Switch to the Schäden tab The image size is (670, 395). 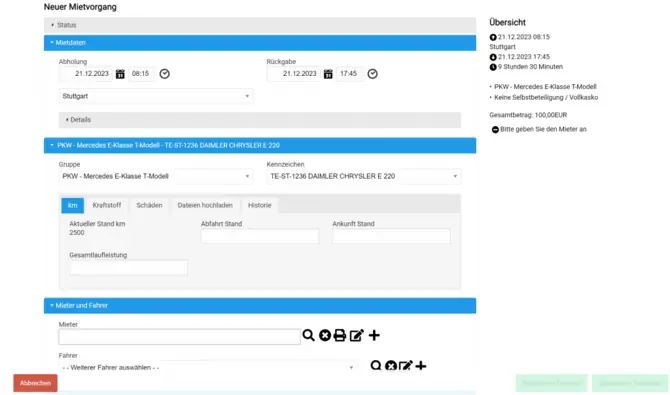tap(149, 205)
